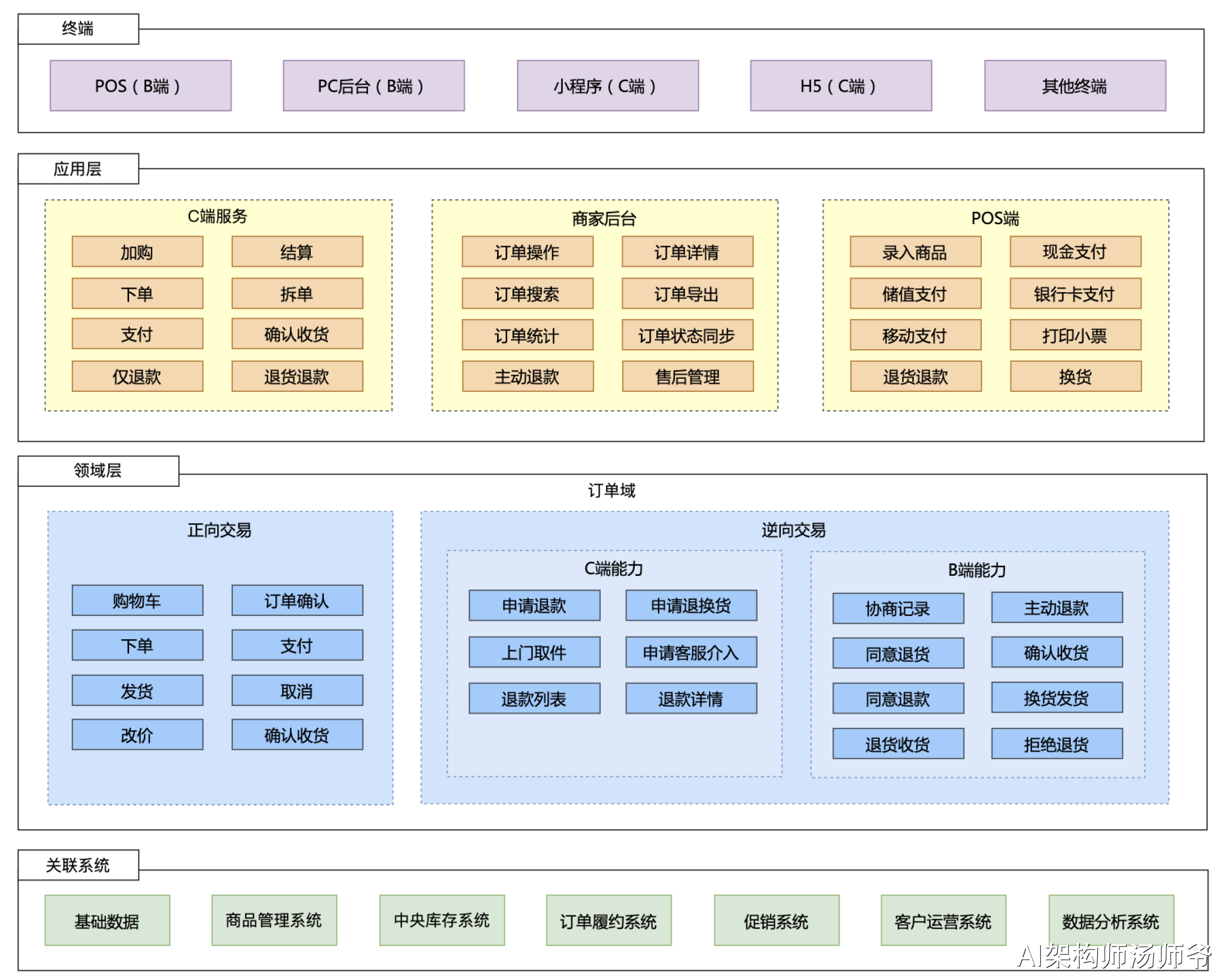1223x980 pixels.
Task: Click the POS（B端）terminal box
Action: (x=140, y=85)
